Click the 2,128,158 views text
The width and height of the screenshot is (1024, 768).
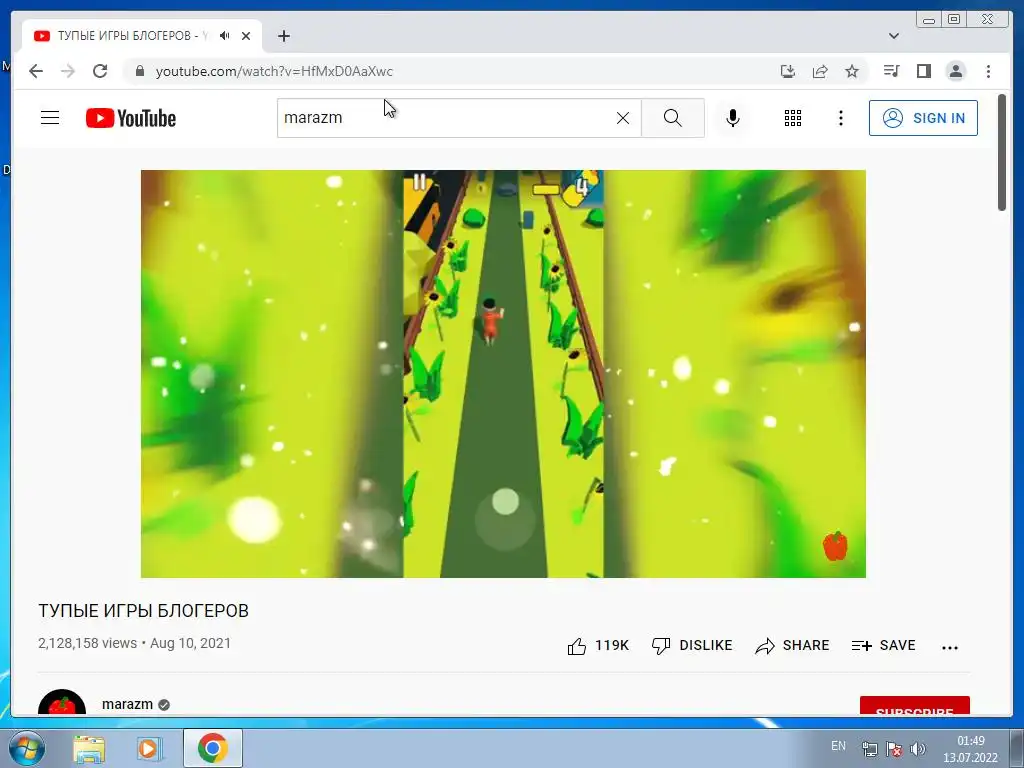[88, 643]
